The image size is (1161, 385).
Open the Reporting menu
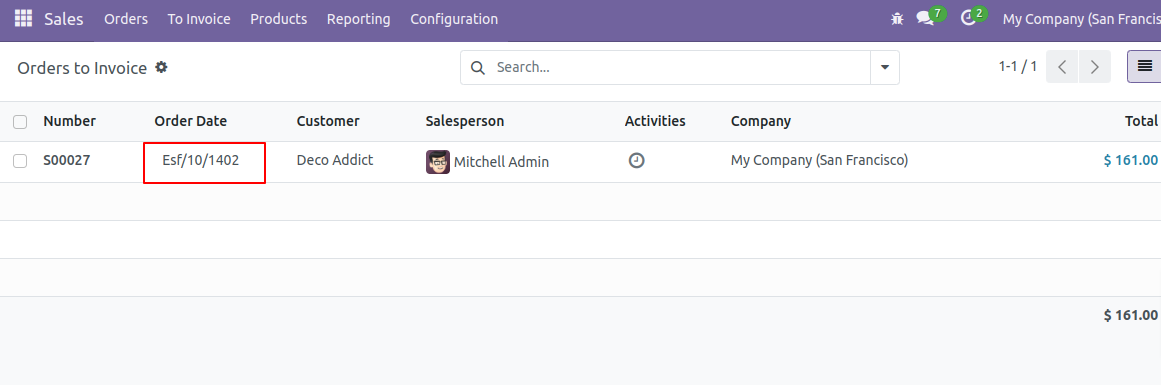pos(358,19)
